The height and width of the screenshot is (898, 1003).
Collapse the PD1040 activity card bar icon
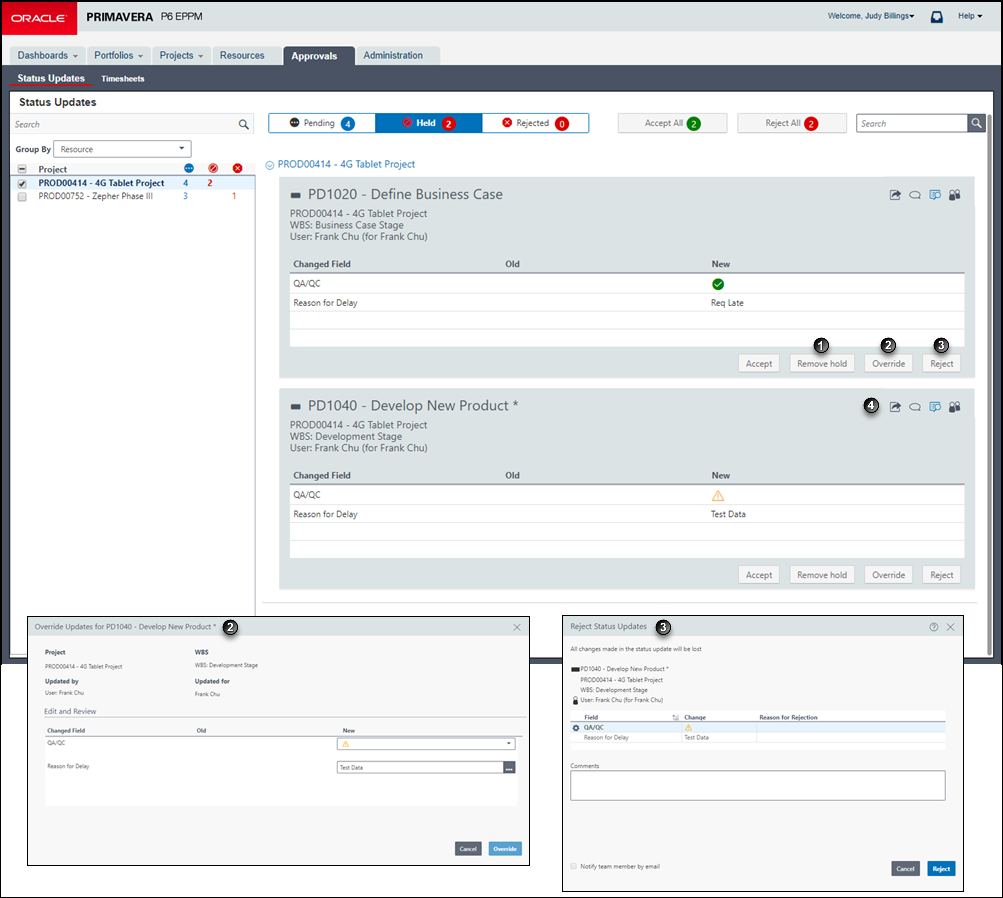[296, 406]
